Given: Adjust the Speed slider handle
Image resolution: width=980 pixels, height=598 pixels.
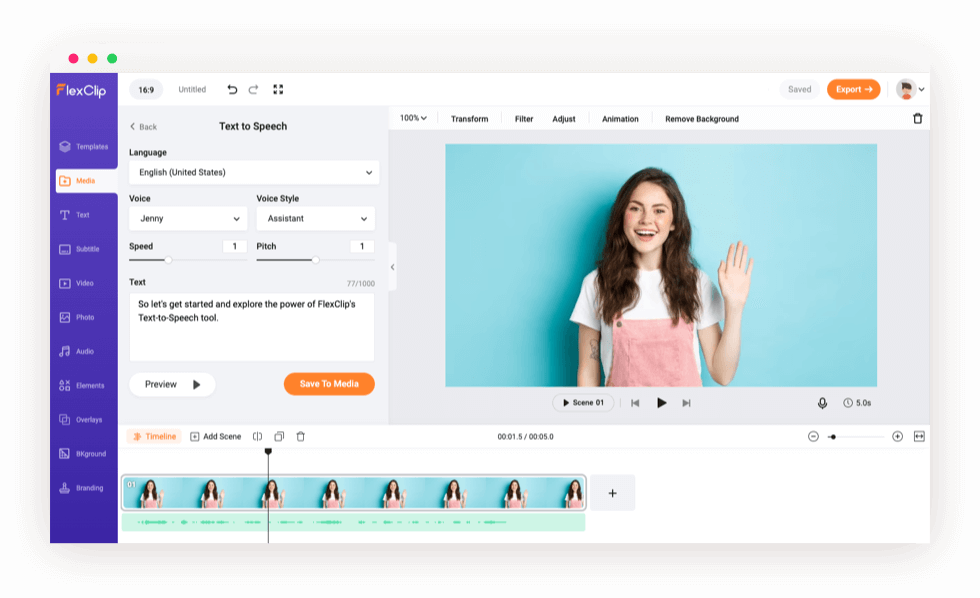Looking at the screenshot, I should pos(168,260).
